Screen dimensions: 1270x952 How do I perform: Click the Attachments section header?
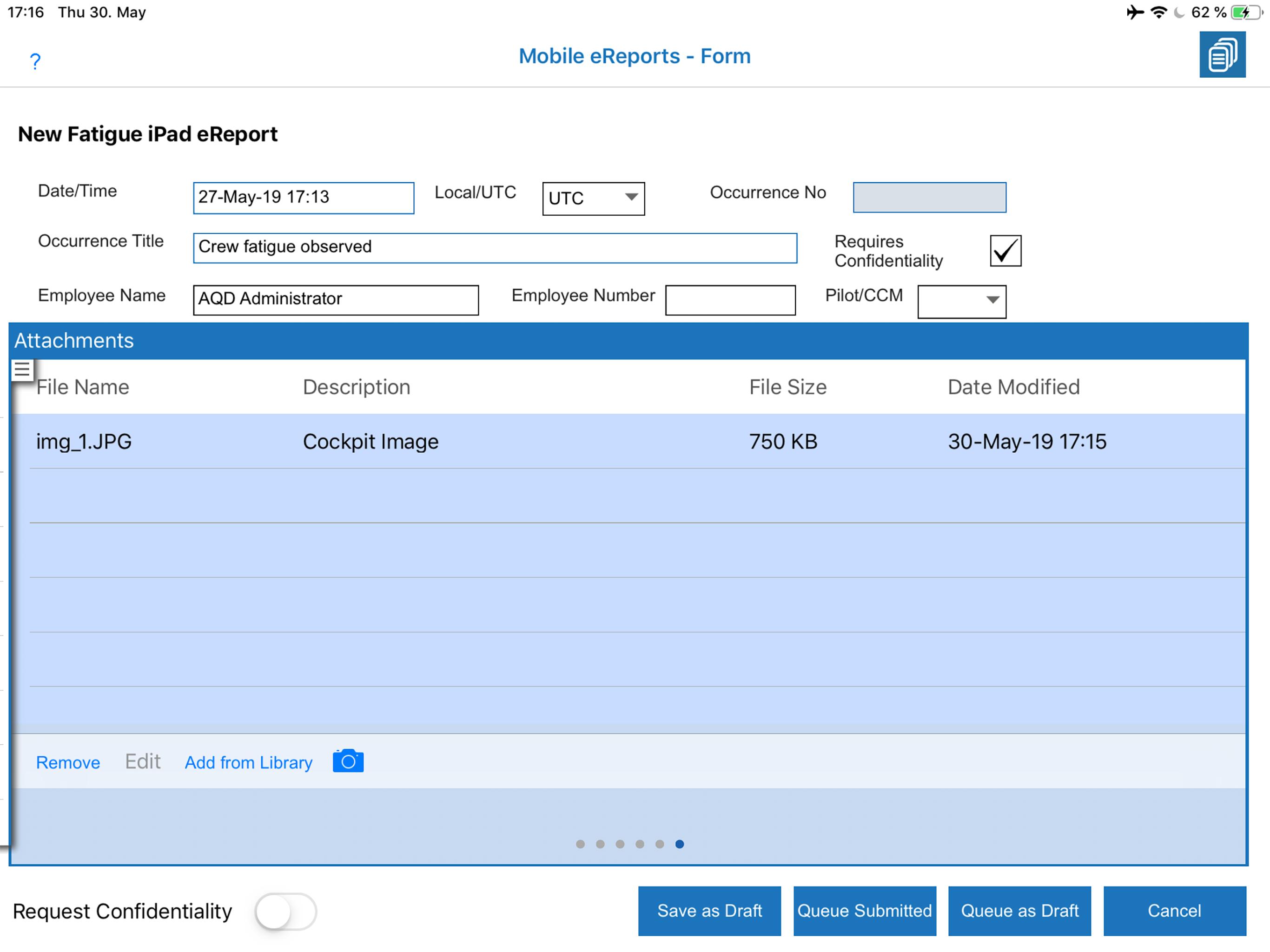click(628, 341)
